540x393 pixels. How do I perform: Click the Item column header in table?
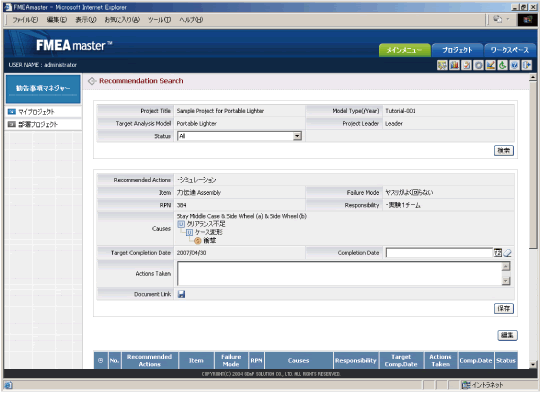pyautogui.click(x=196, y=361)
